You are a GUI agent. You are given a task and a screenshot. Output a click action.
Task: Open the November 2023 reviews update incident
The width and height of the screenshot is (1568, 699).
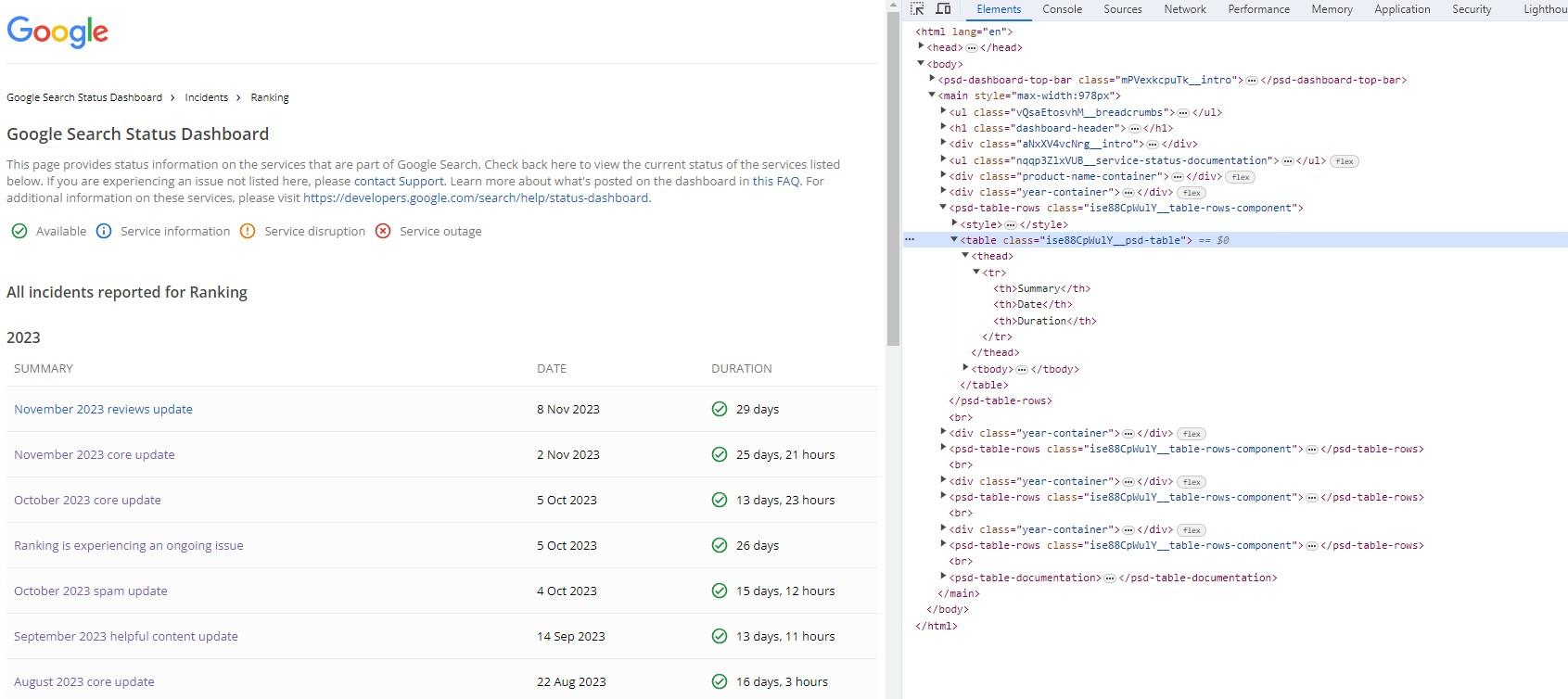(x=103, y=409)
